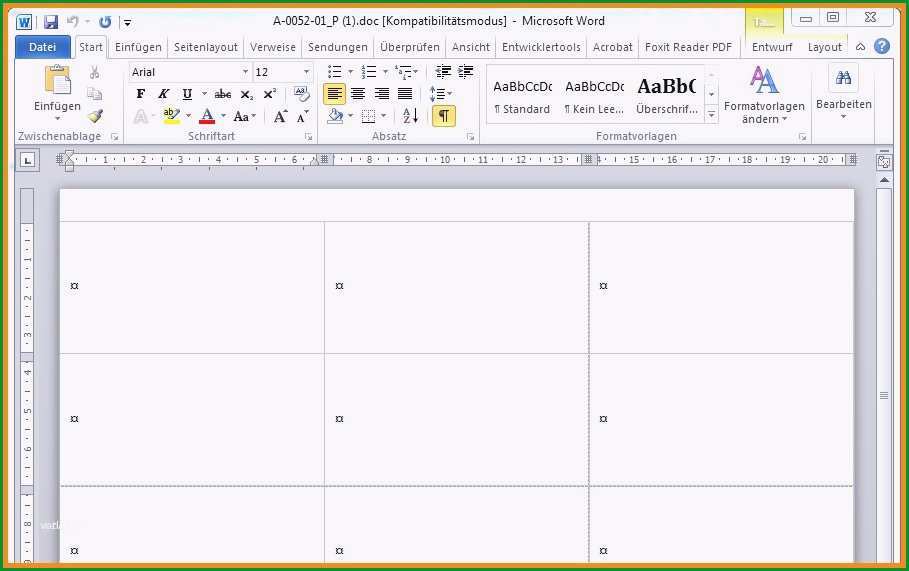Toggle underline (U) formatting
This screenshot has height=571, width=909.
coord(187,94)
